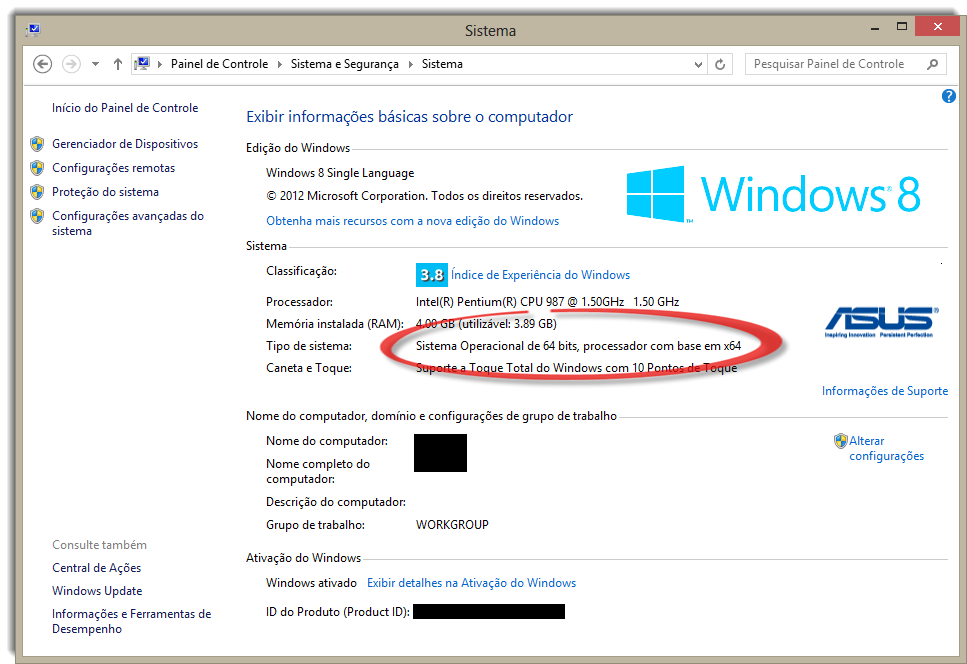This screenshot has height=664, width=967.
Task: Click the processor value Intel(R) Pentium(R) CPU 987
Action: pos(548,302)
